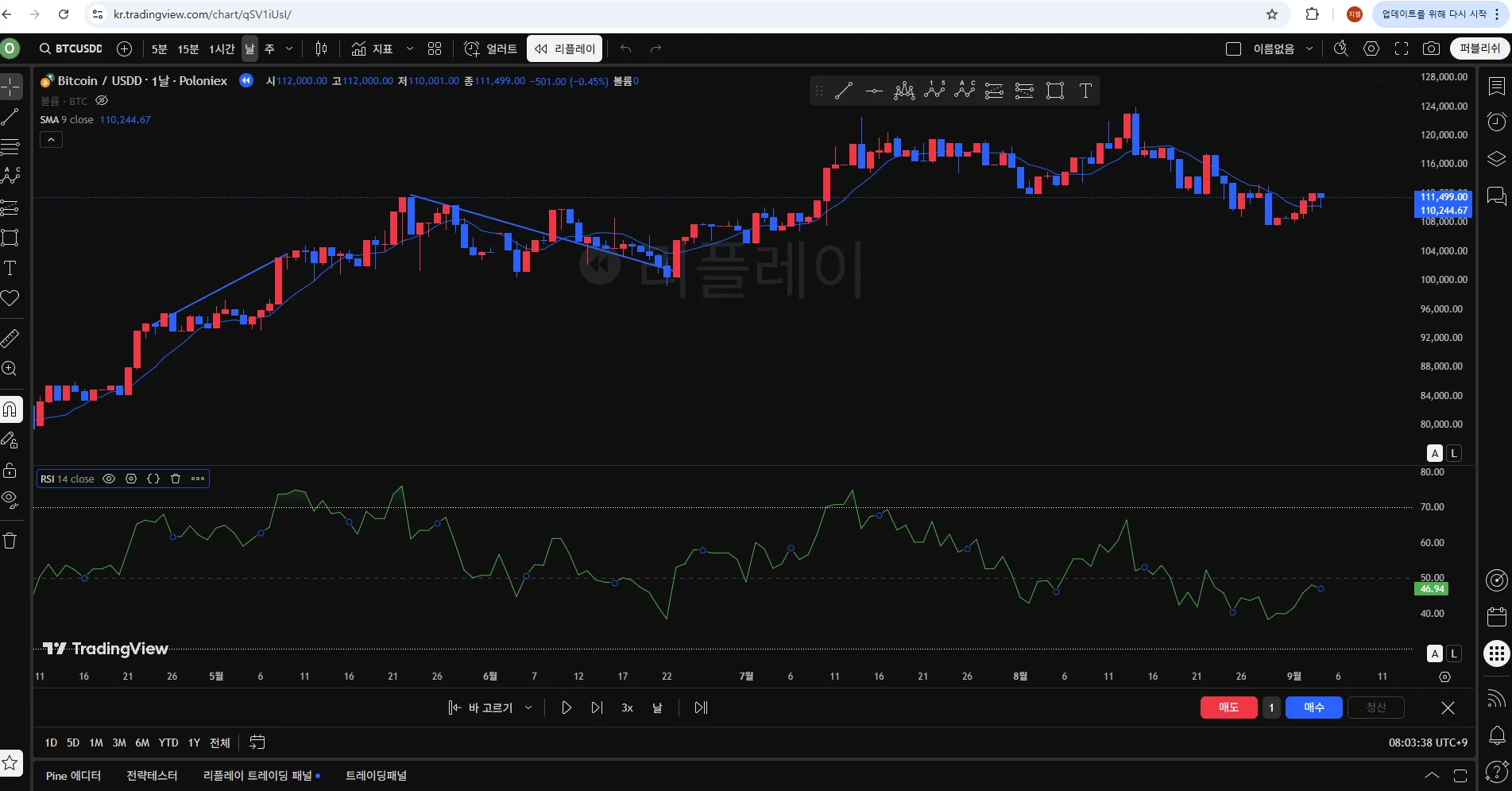The width and height of the screenshot is (1512, 791).
Task: Select the rectangle shape tool in sidebar
Action: coord(10,237)
